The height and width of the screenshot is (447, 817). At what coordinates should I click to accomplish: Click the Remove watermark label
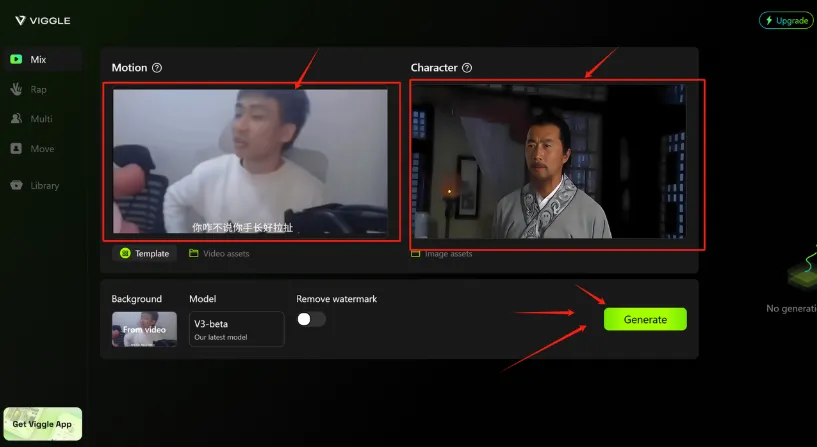(x=337, y=299)
